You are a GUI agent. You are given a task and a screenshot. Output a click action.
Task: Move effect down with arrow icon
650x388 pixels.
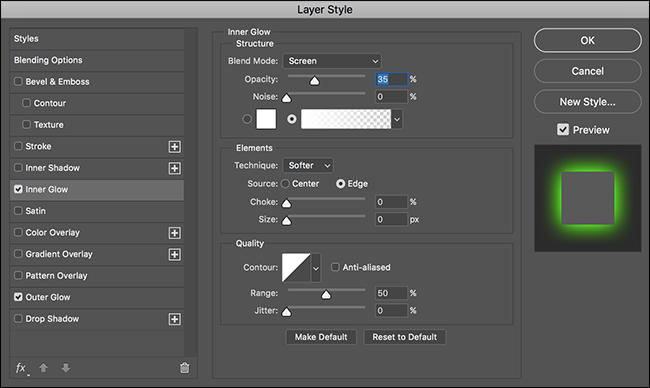(x=65, y=368)
